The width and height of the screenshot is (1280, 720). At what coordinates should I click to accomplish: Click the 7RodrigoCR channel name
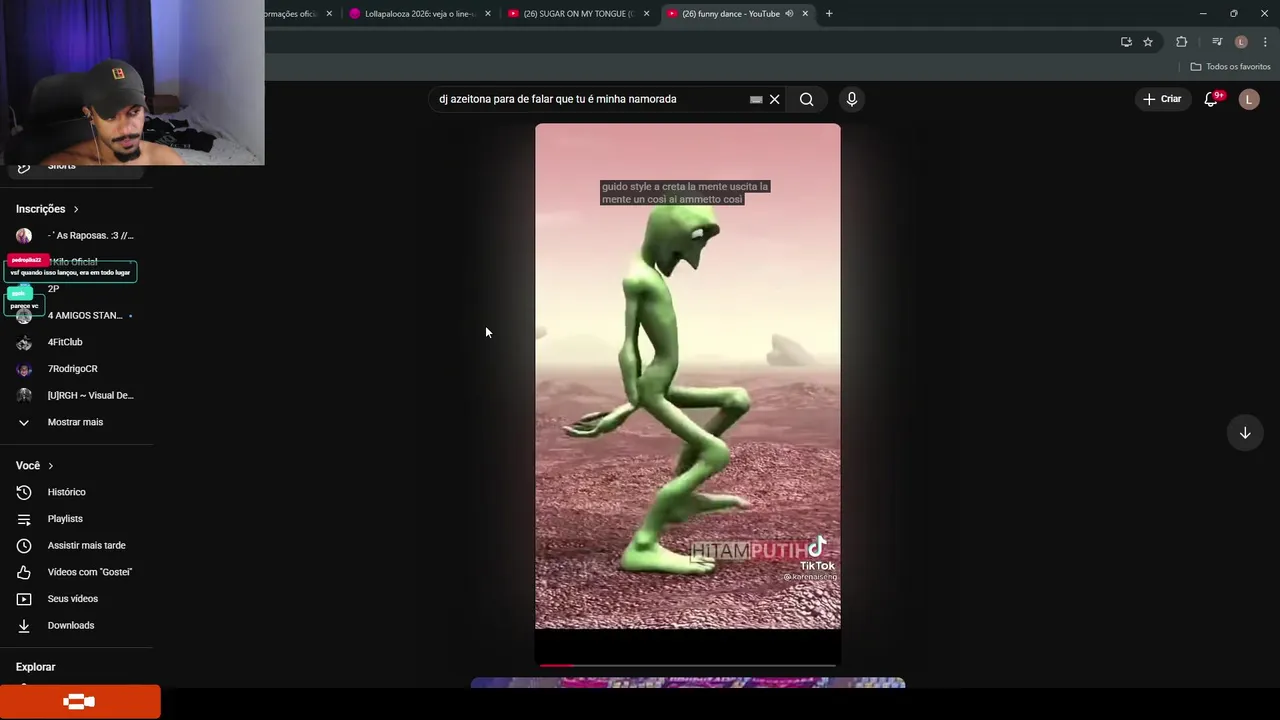(x=73, y=369)
